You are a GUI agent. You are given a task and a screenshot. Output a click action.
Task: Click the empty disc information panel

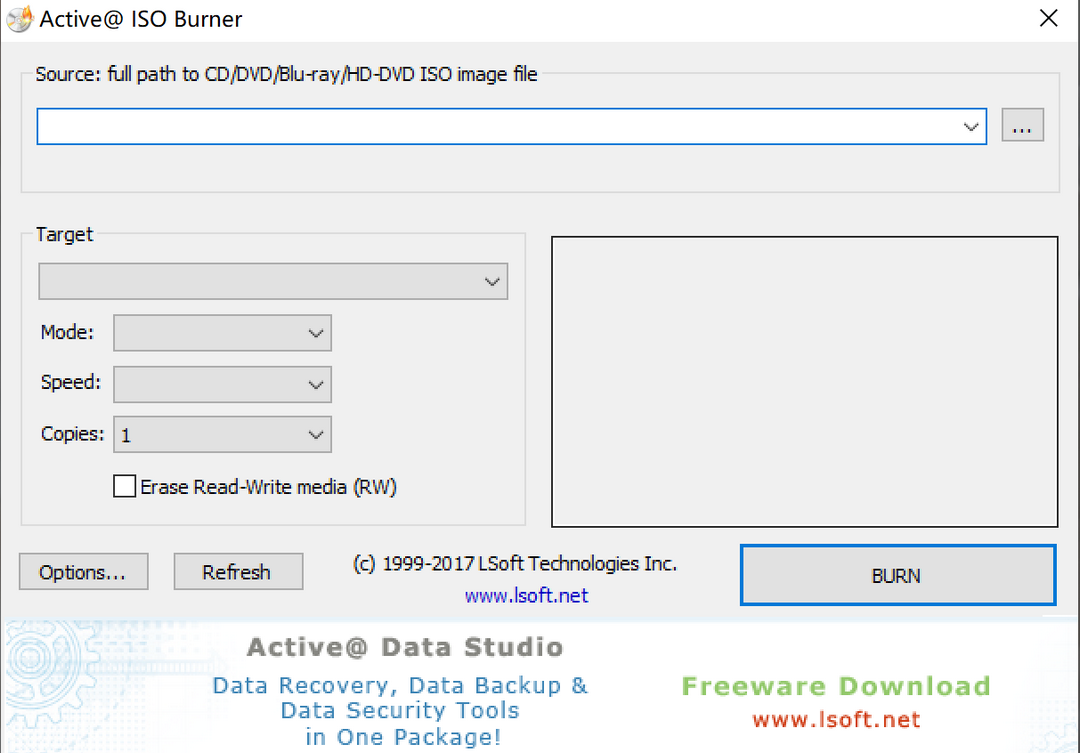click(804, 381)
